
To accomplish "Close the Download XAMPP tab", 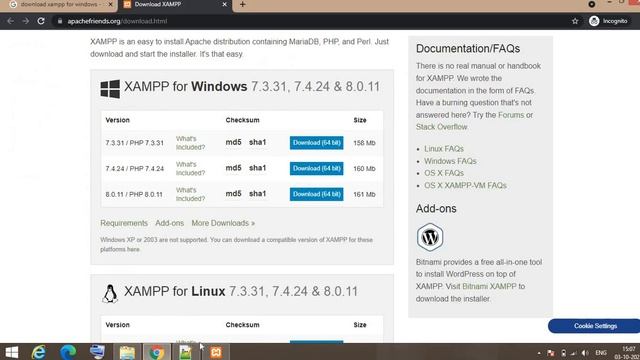I will click(x=224, y=4).
